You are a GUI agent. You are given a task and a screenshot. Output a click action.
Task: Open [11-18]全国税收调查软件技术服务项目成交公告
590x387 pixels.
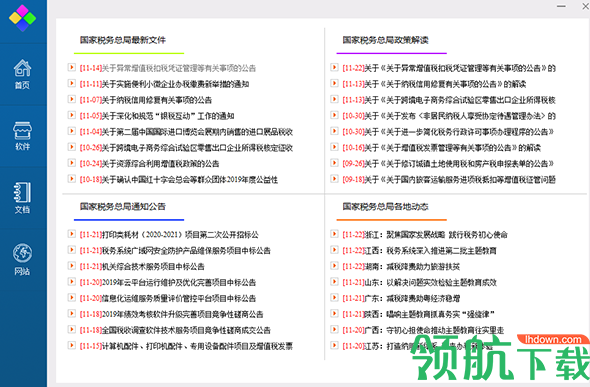(175, 330)
